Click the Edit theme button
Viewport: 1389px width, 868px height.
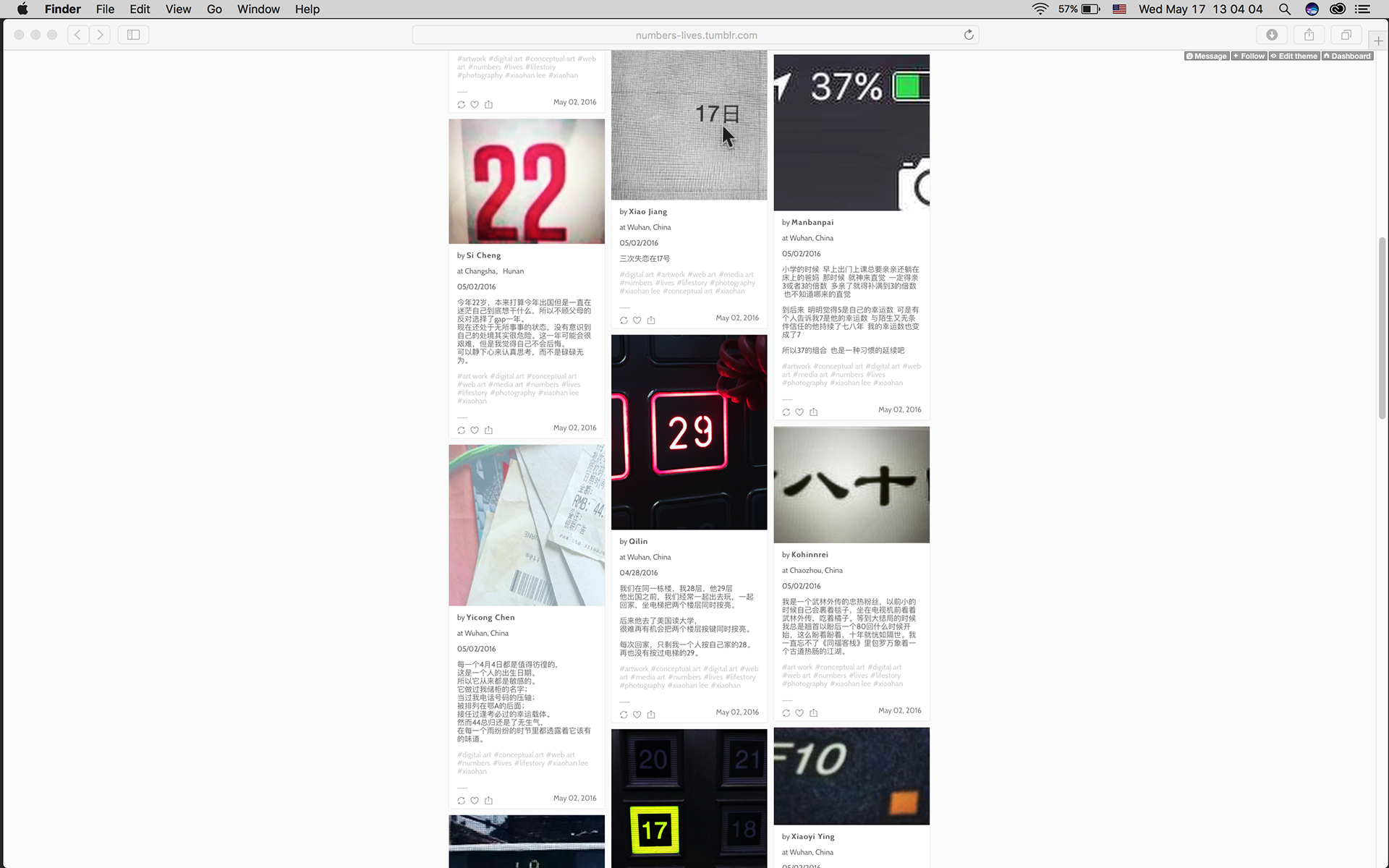coord(1294,56)
